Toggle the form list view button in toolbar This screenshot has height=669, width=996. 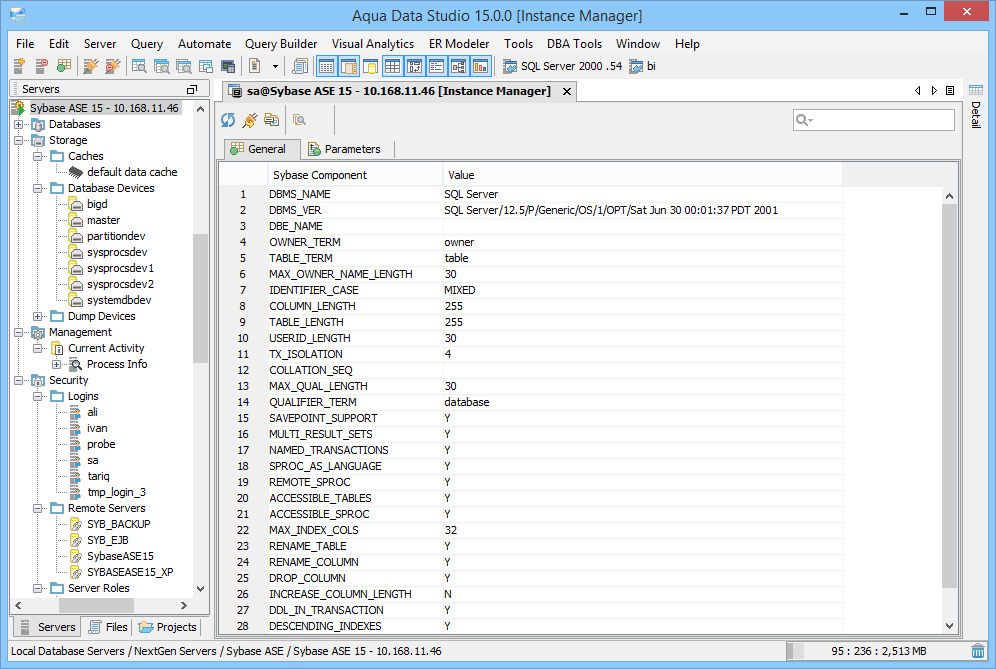[x=436, y=65]
